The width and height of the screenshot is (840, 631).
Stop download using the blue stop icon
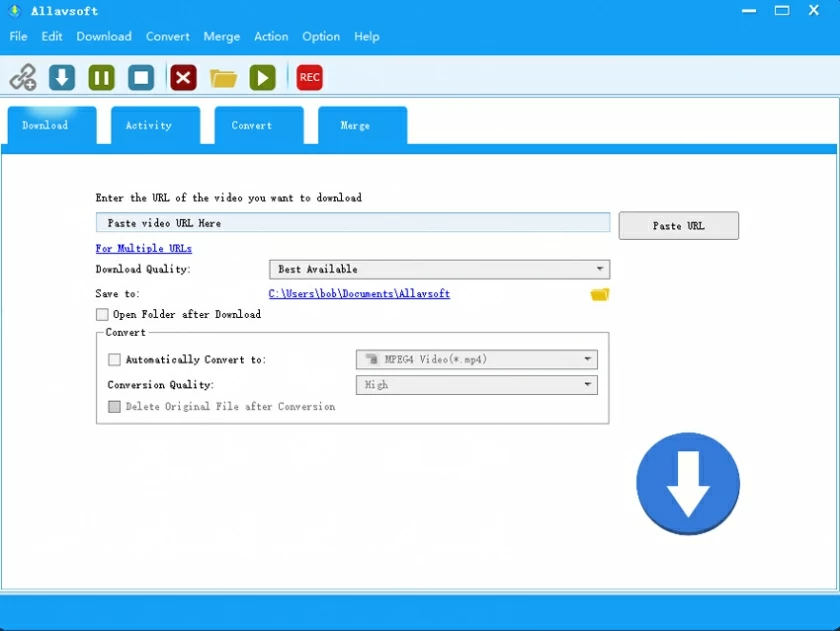141,77
